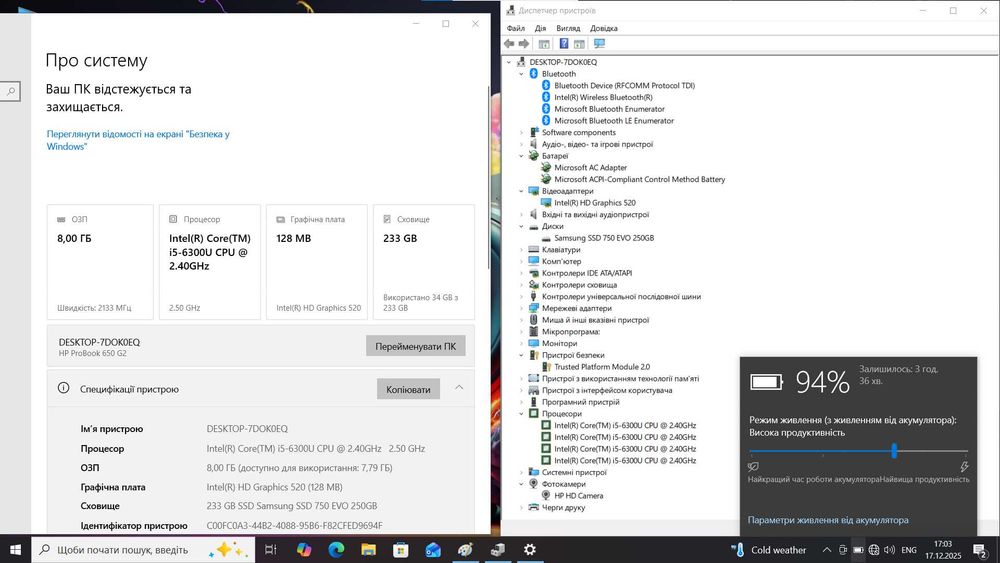1000x563 pixels.
Task: Click the Bluetooth category icon in device tree
Action: (x=534, y=74)
